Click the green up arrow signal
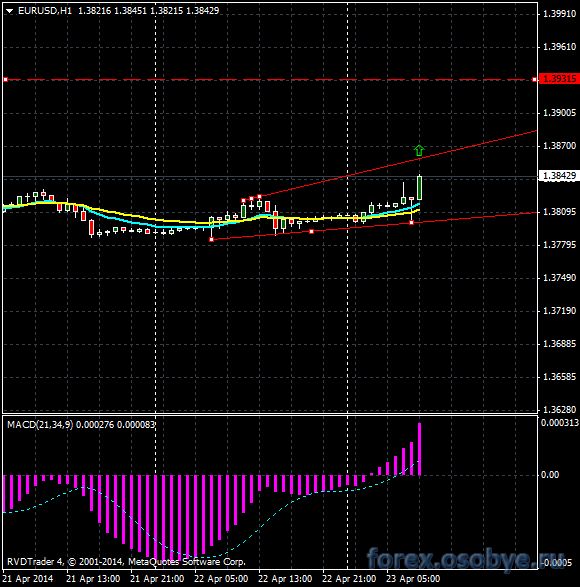 pos(419,150)
